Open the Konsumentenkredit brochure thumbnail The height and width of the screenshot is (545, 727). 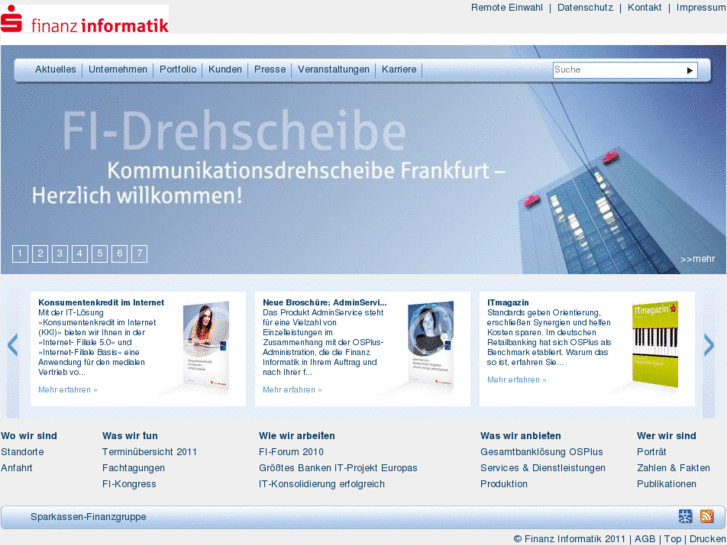pyautogui.click(x=207, y=346)
